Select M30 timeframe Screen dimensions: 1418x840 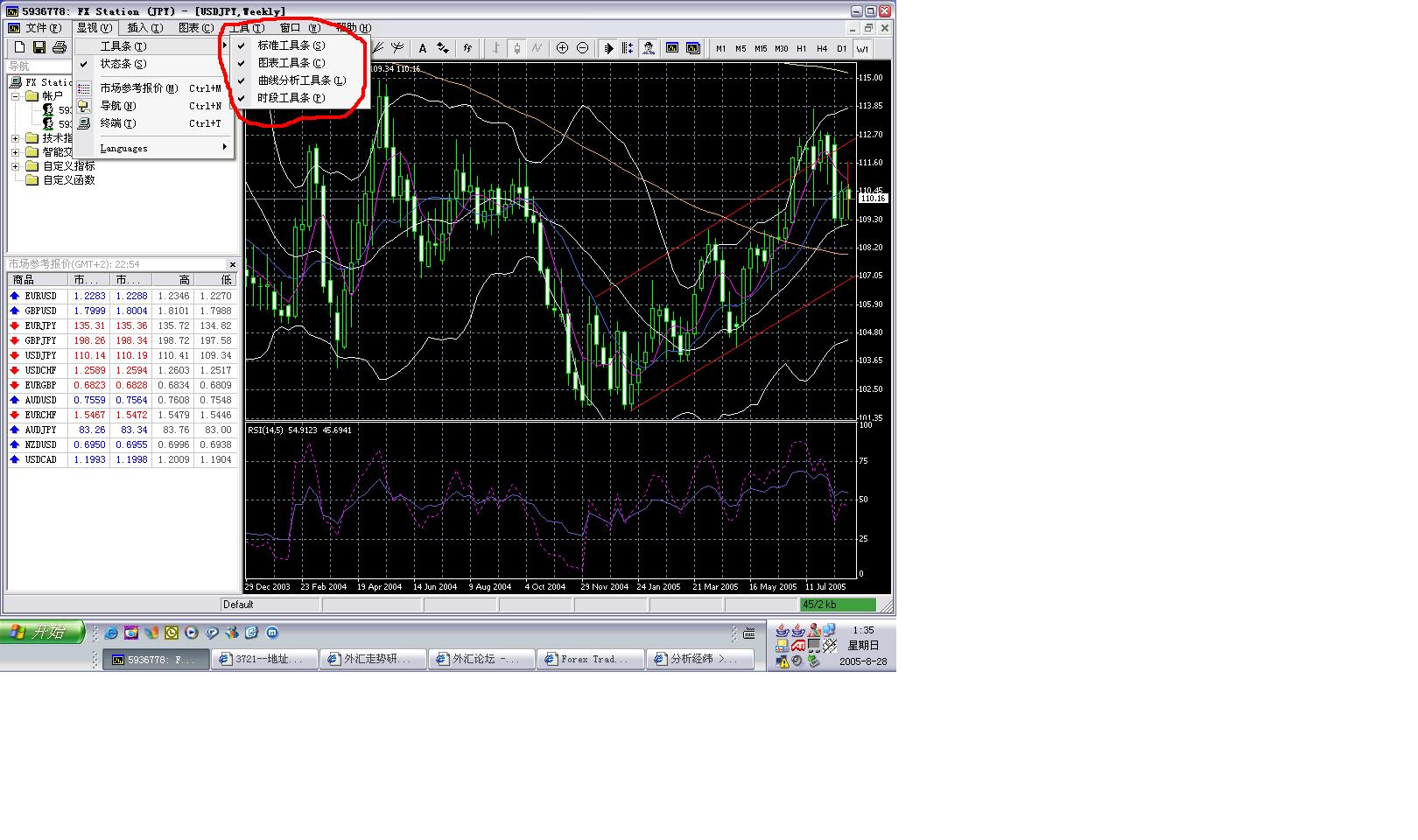(x=781, y=48)
